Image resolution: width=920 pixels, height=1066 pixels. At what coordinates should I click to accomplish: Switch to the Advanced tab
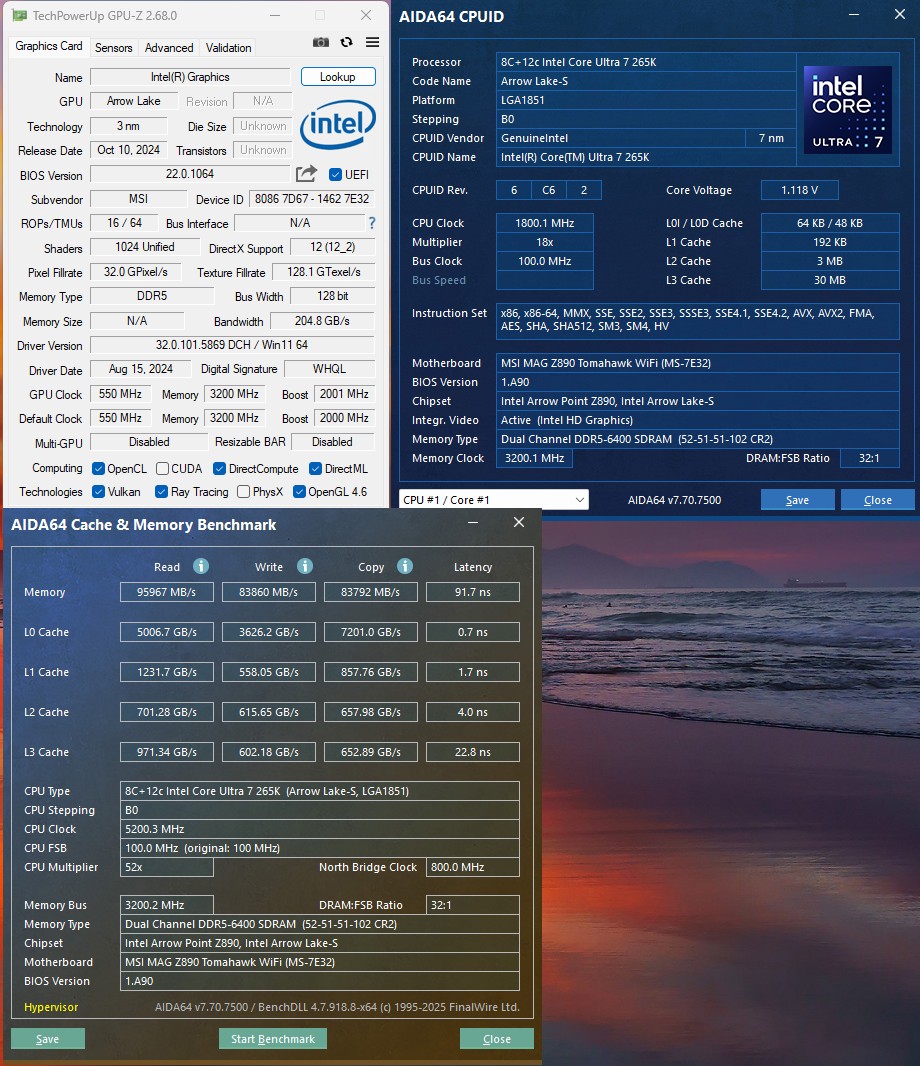pyautogui.click(x=169, y=48)
